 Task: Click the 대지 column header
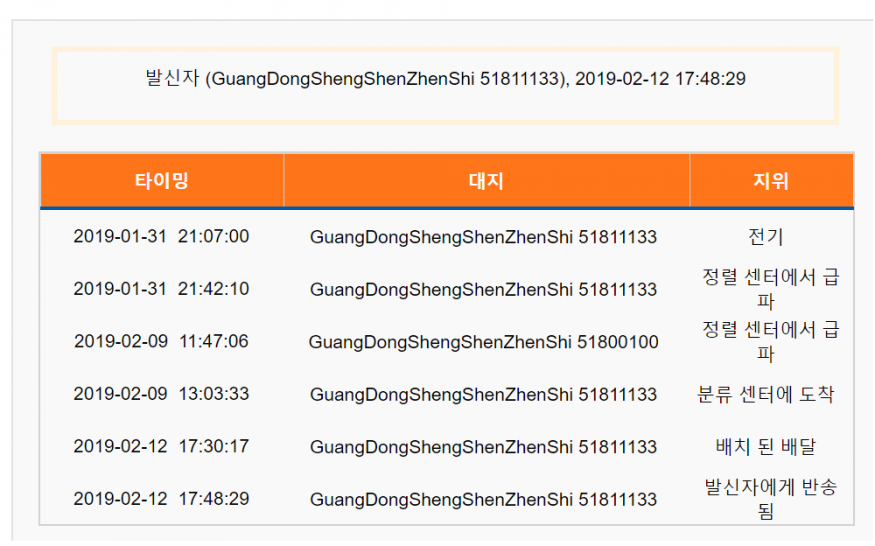(x=486, y=181)
